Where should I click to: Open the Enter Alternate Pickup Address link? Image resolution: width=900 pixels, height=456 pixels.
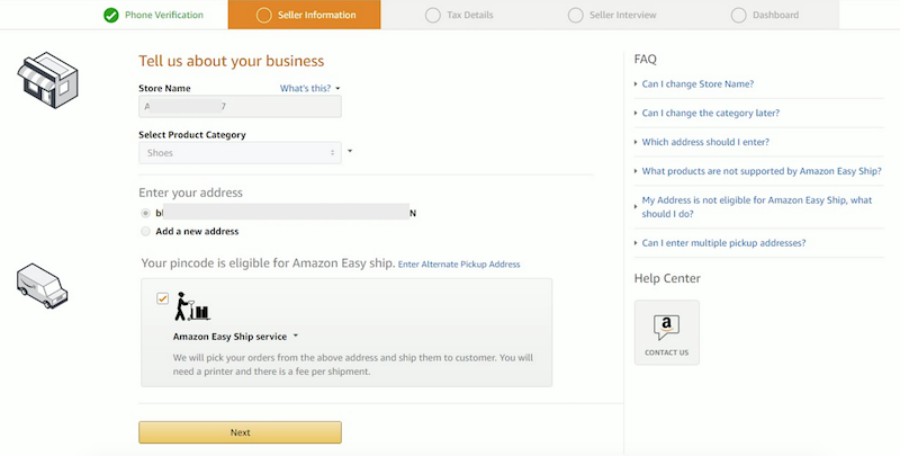pyautogui.click(x=459, y=264)
